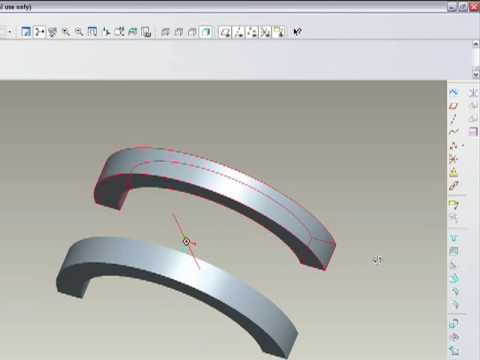The image size is (480, 360).
Task: Restore down the application window
Action: (463, 7)
